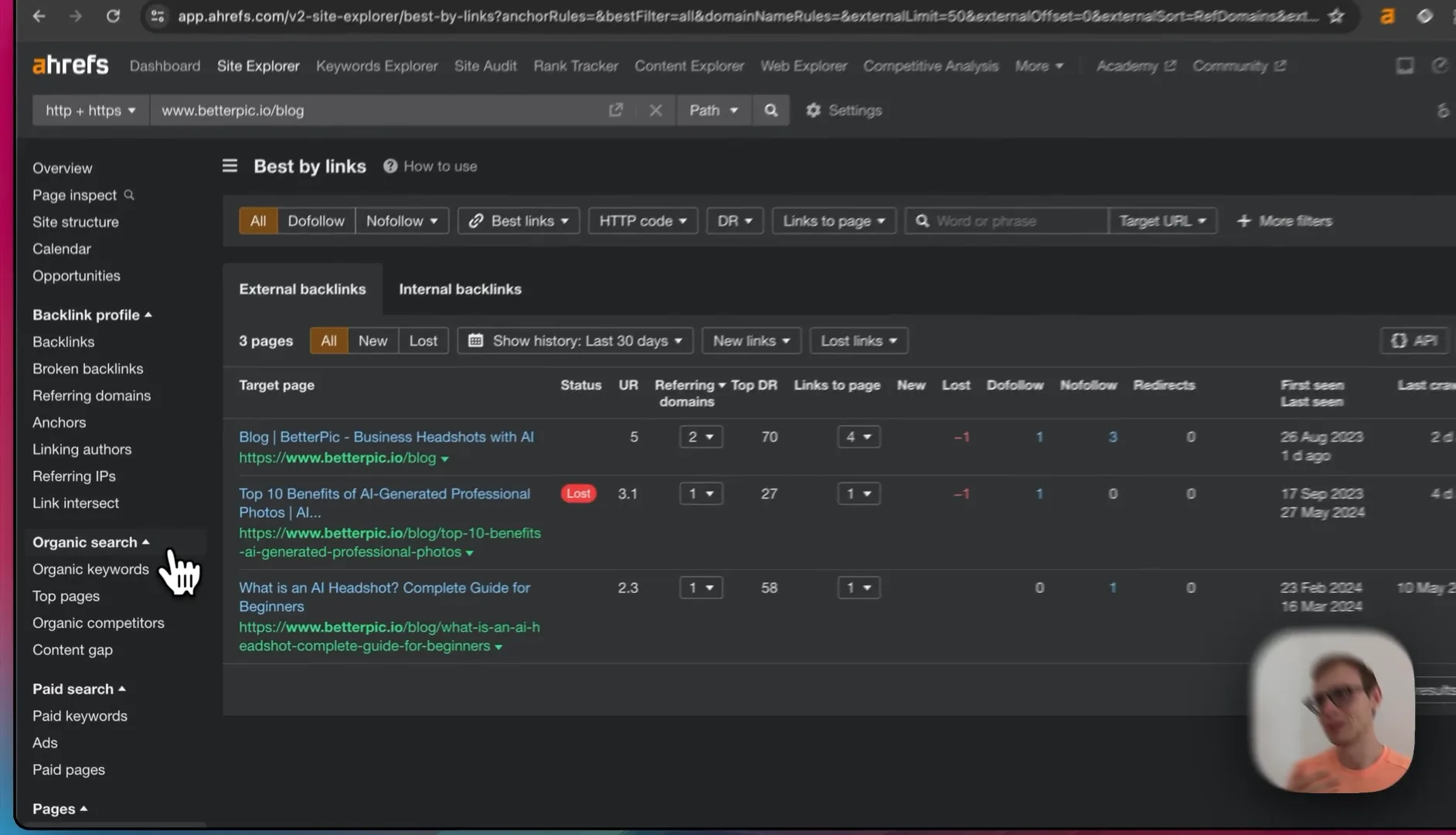Screen dimensions: 1456x835
Task: Sort by Referring domains column
Action: pos(689,393)
